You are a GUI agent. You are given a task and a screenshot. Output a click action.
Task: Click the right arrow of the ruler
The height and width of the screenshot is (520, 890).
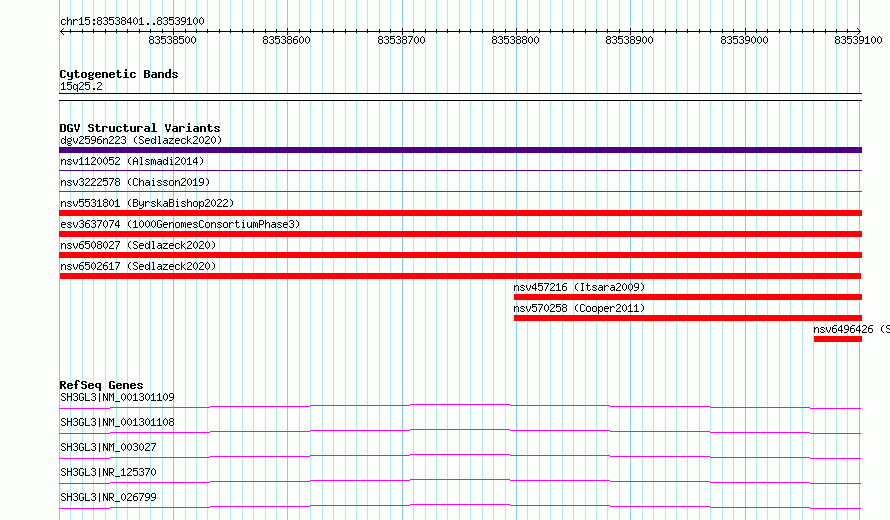(859, 31)
